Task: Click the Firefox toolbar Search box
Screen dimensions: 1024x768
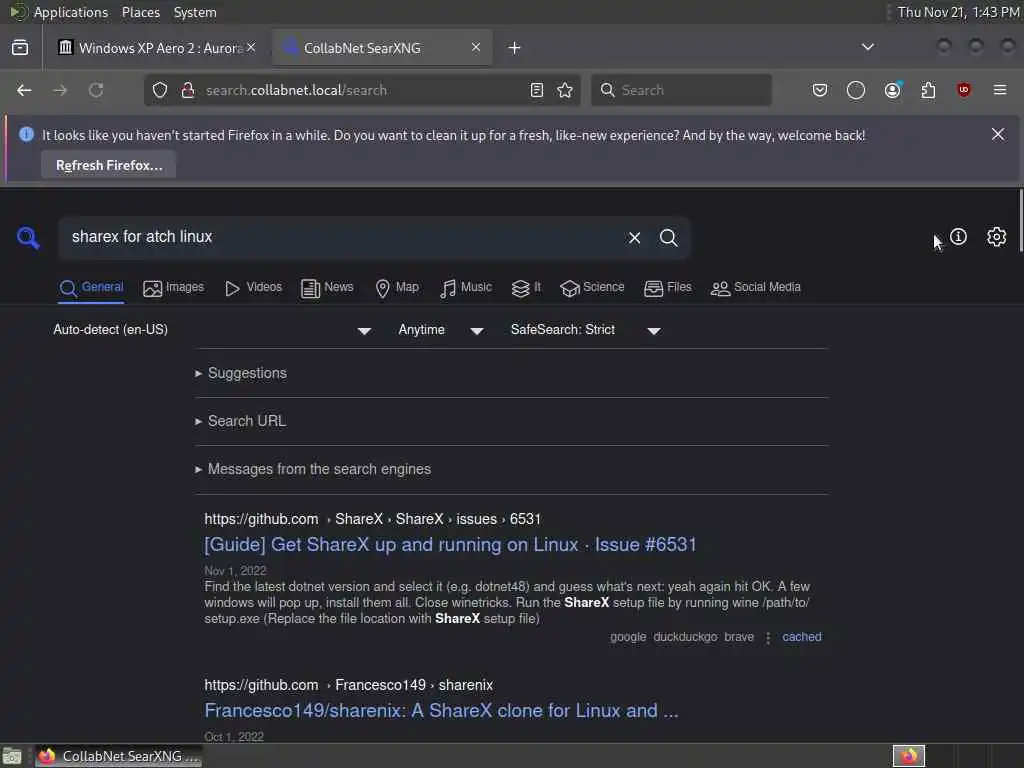Action: point(681,90)
